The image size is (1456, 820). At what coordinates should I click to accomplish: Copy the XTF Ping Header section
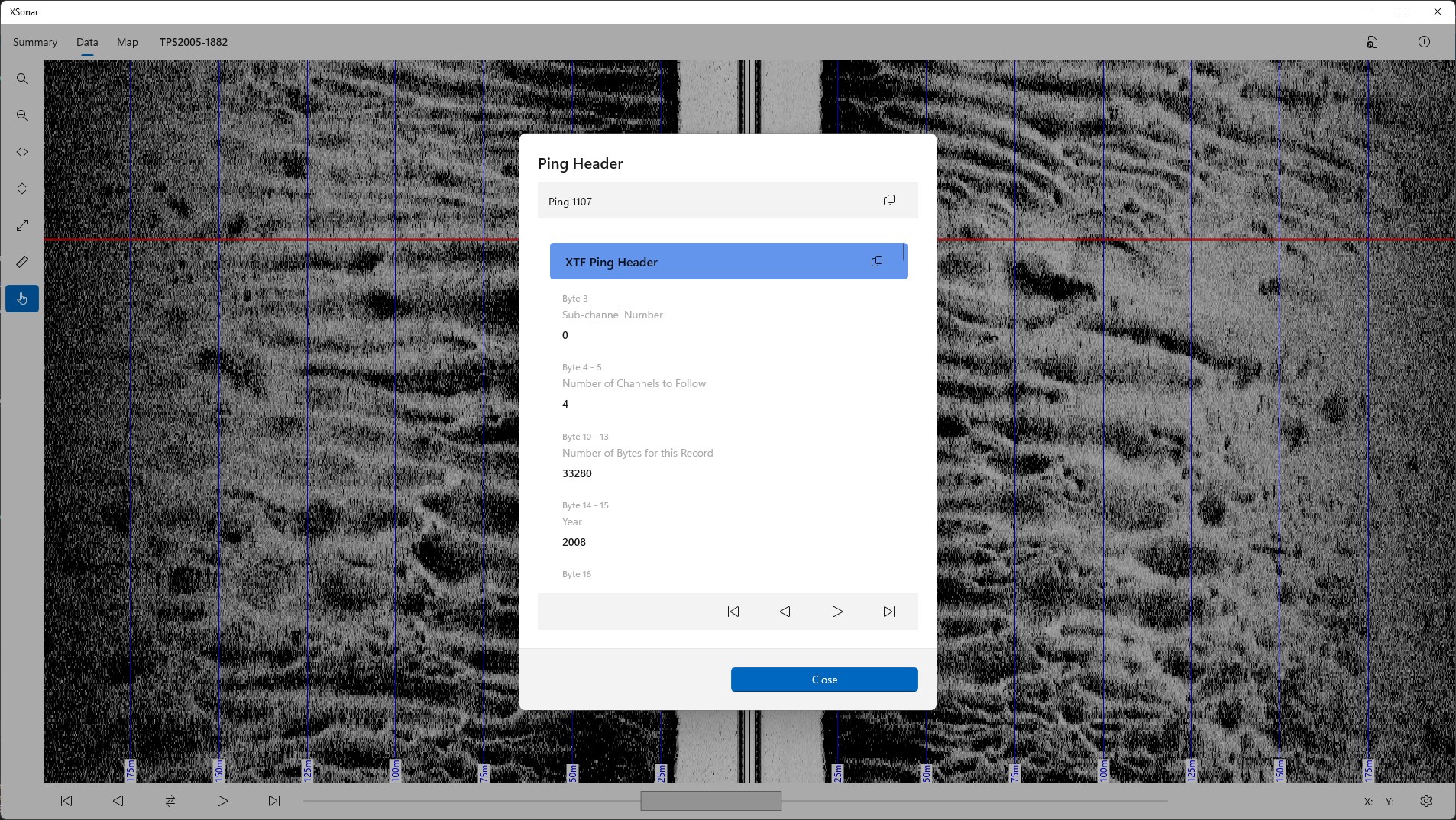(877, 261)
